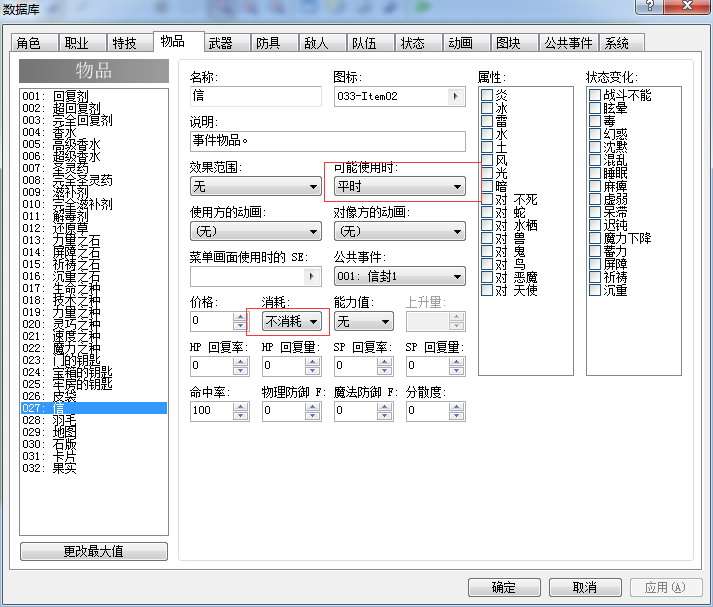
Task: Switch to the 动画 tab
Action: click(x=467, y=43)
